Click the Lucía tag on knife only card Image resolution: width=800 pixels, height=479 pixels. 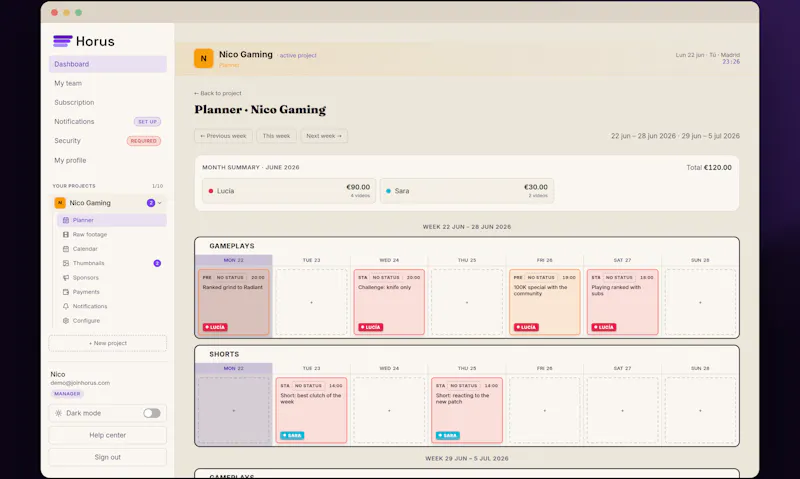point(370,327)
